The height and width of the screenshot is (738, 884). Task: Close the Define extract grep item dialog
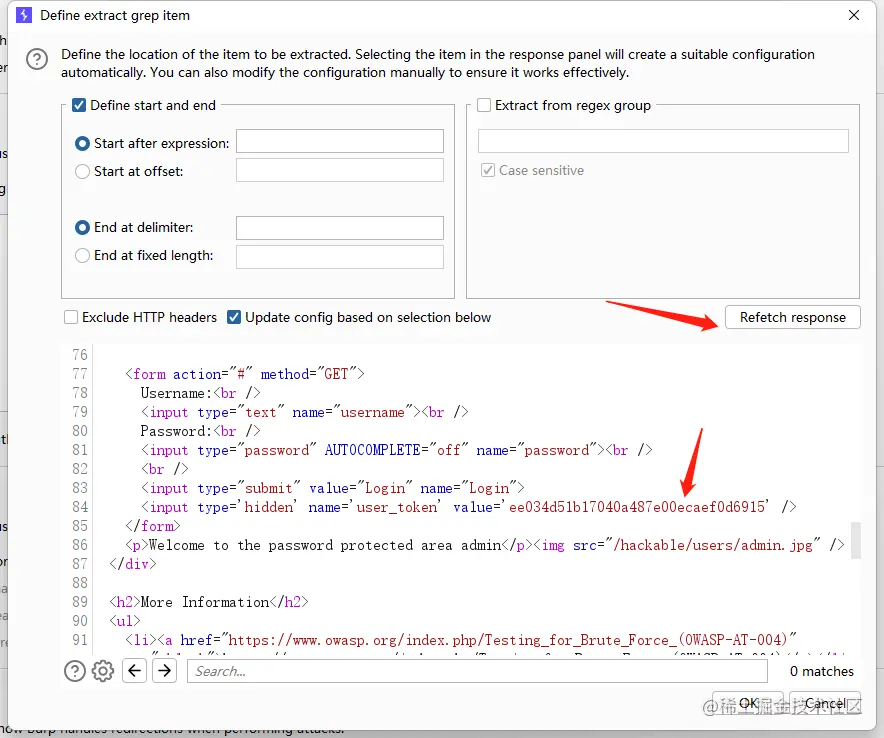854,15
